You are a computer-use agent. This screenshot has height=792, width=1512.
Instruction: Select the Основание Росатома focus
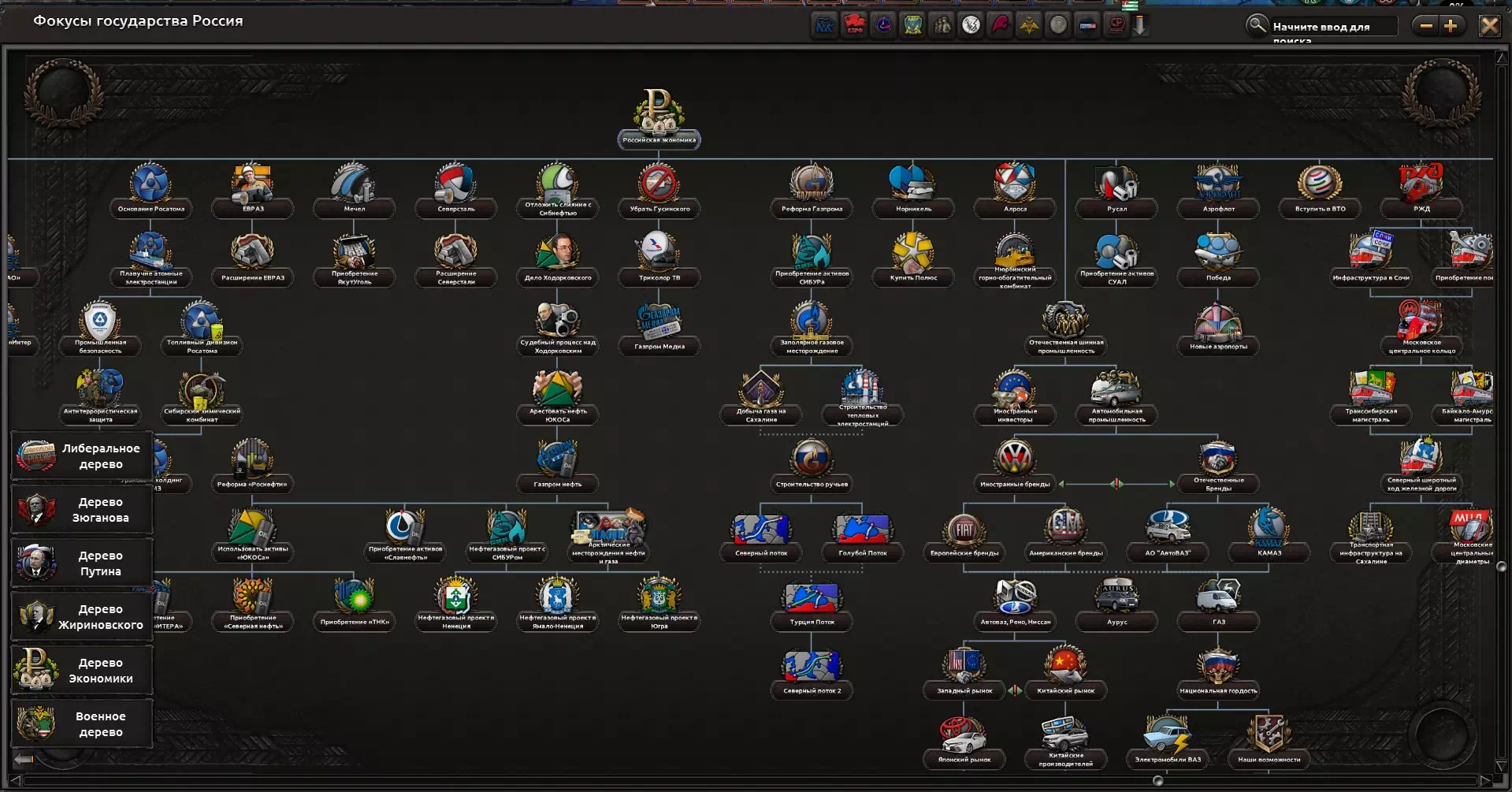click(x=150, y=189)
